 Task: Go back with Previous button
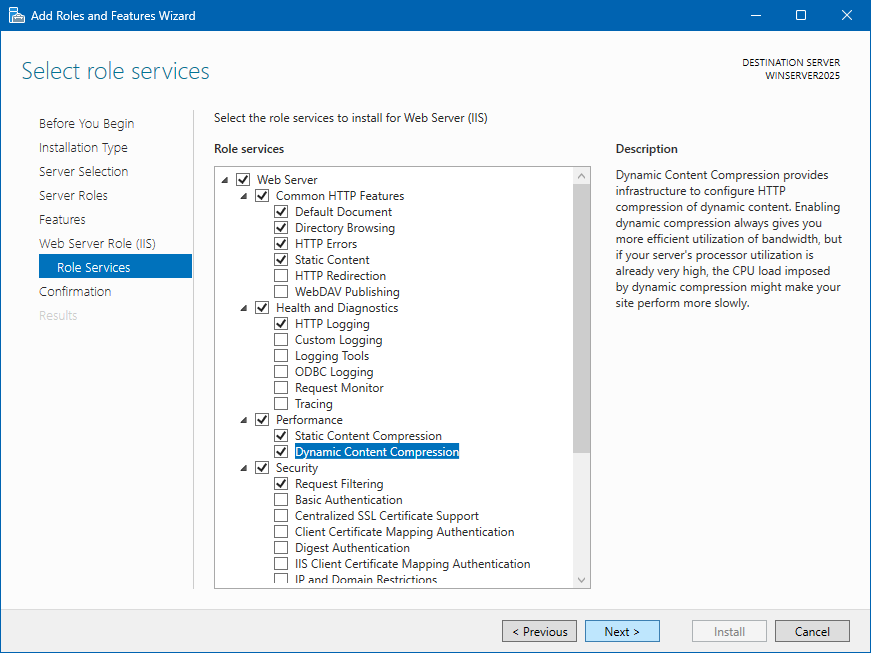coord(539,631)
